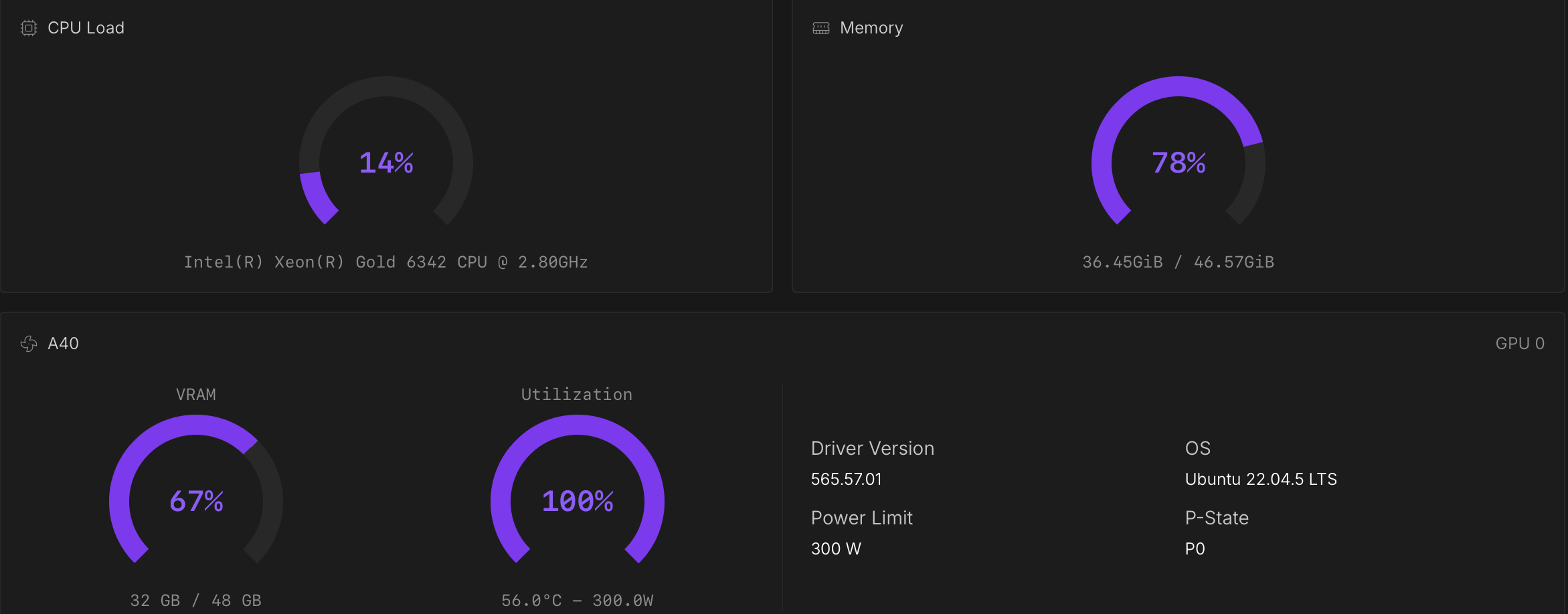
Task: Click the VRAM gauge showing 67%
Action: tap(197, 500)
